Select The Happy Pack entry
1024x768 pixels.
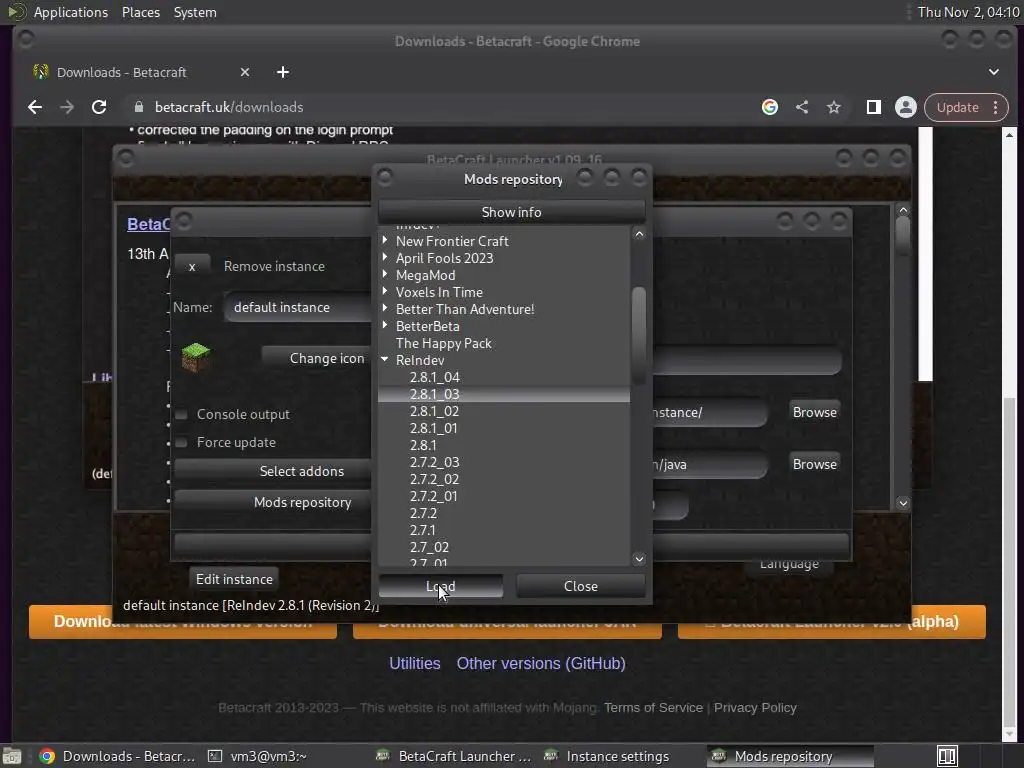[443, 344]
